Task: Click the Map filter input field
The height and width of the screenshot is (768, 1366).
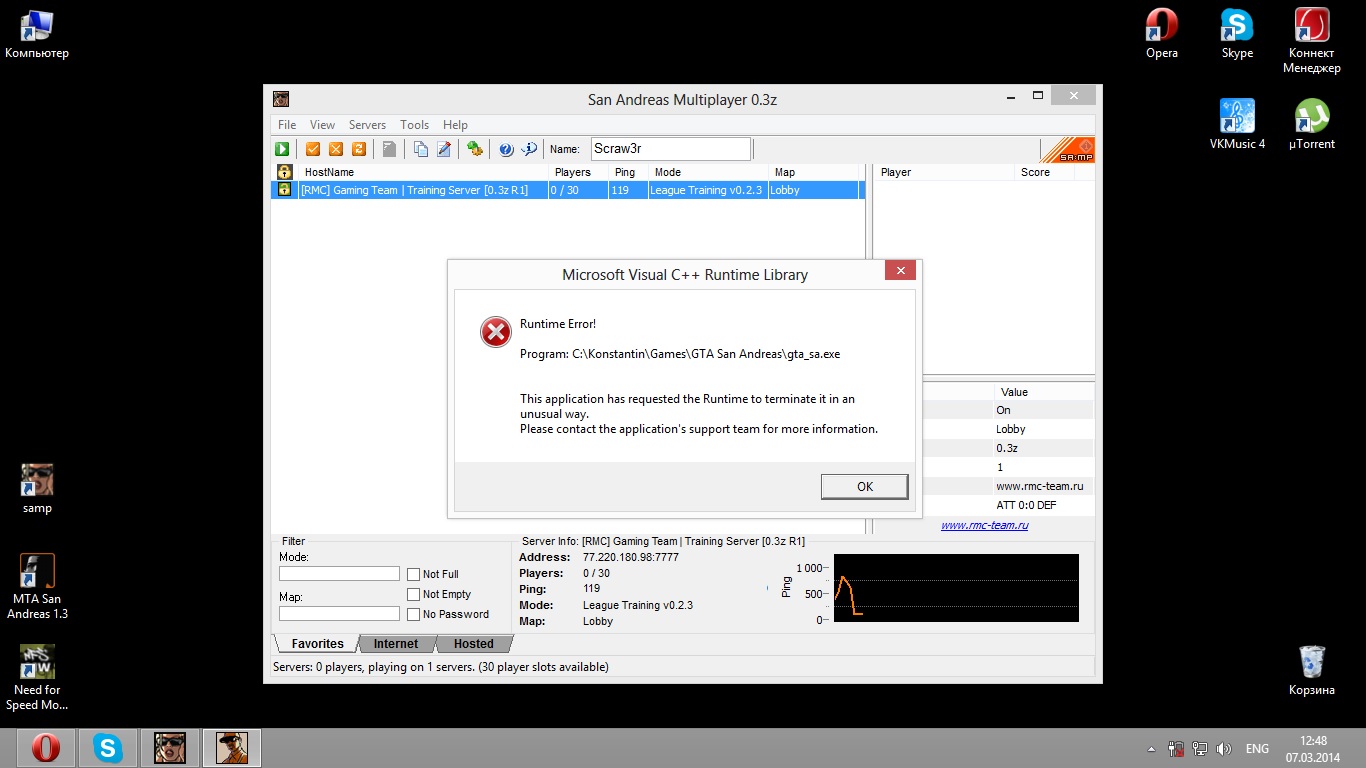Action: [339, 614]
